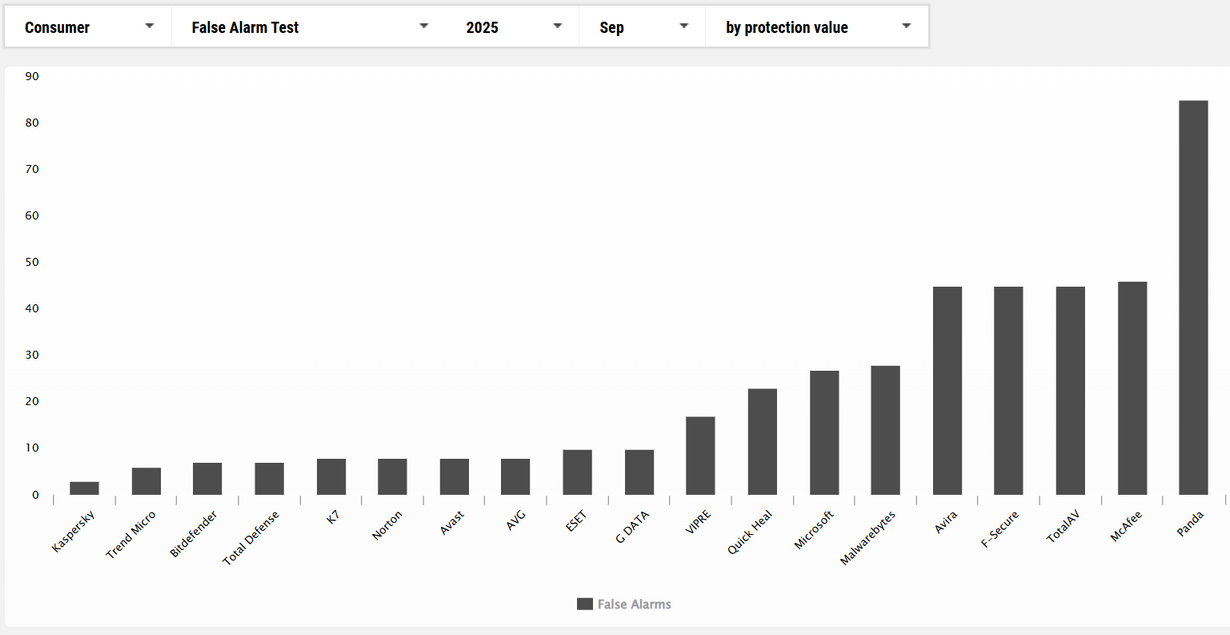Select the Trend Micro bar
The height and width of the screenshot is (635, 1230).
[x=146, y=481]
